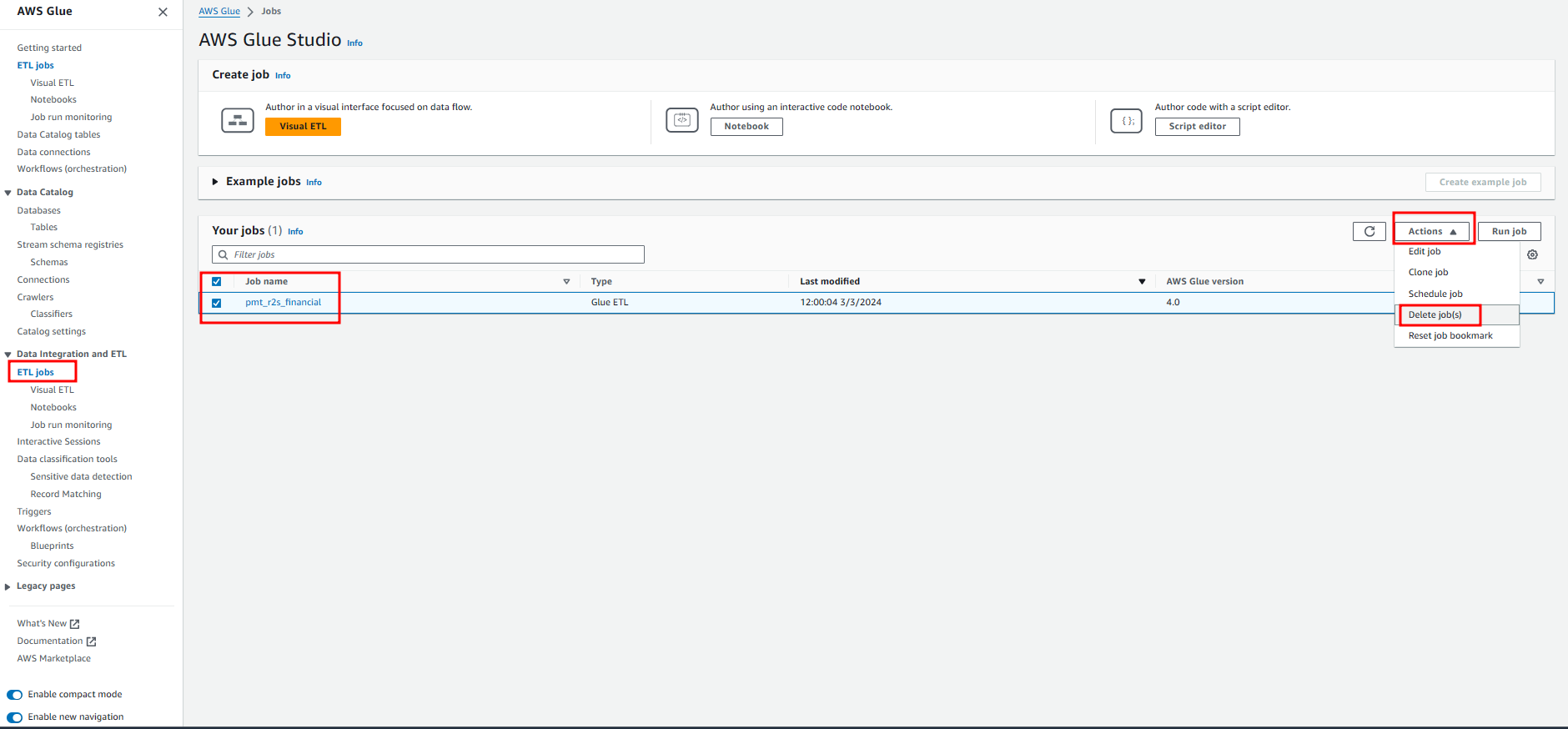The height and width of the screenshot is (729, 1568).
Task: Click the Create example job button
Action: (x=1483, y=182)
